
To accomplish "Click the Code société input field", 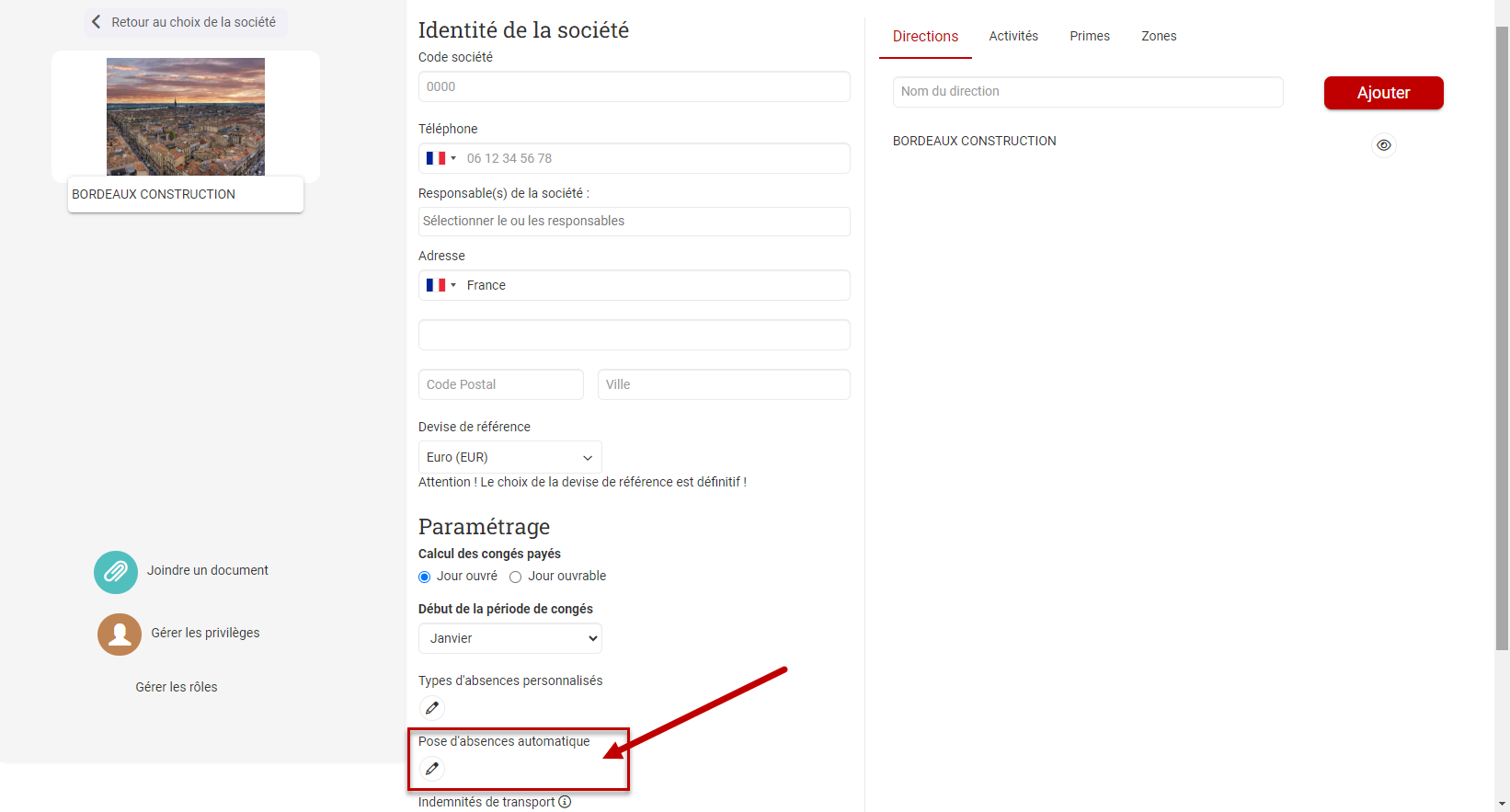I will (x=635, y=86).
